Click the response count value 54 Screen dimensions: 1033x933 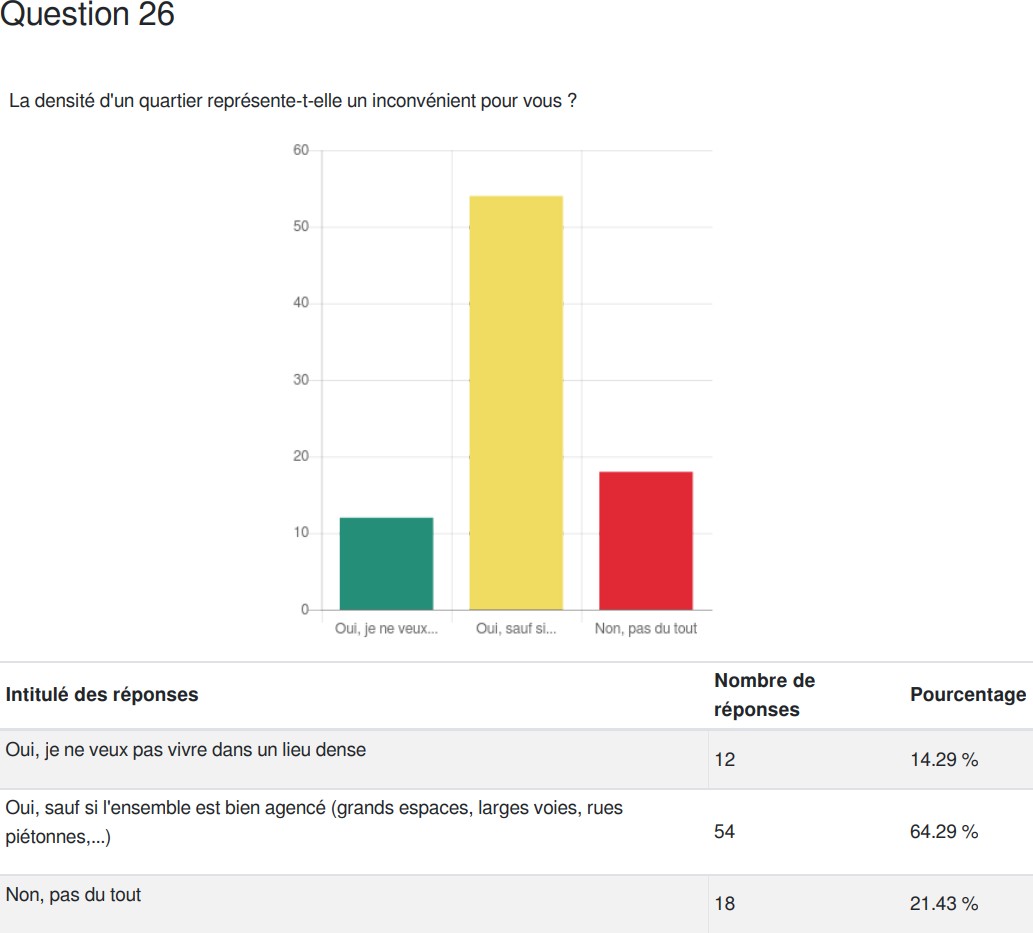pos(724,832)
